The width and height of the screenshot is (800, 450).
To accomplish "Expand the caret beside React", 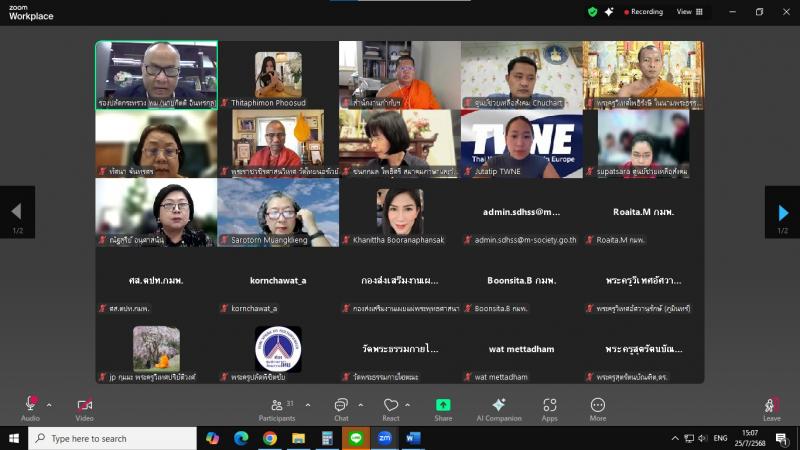I will pyautogui.click(x=407, y=405).
